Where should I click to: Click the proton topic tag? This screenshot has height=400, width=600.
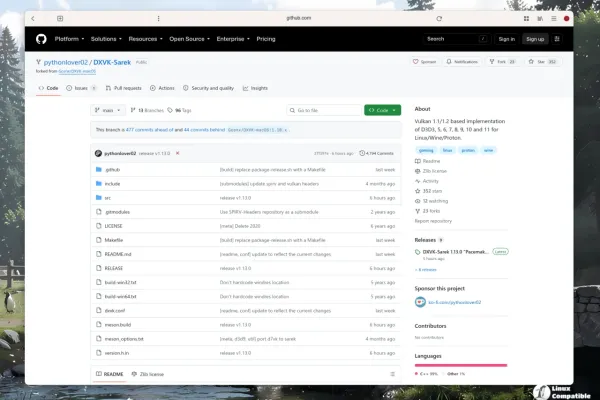[468, 150]
